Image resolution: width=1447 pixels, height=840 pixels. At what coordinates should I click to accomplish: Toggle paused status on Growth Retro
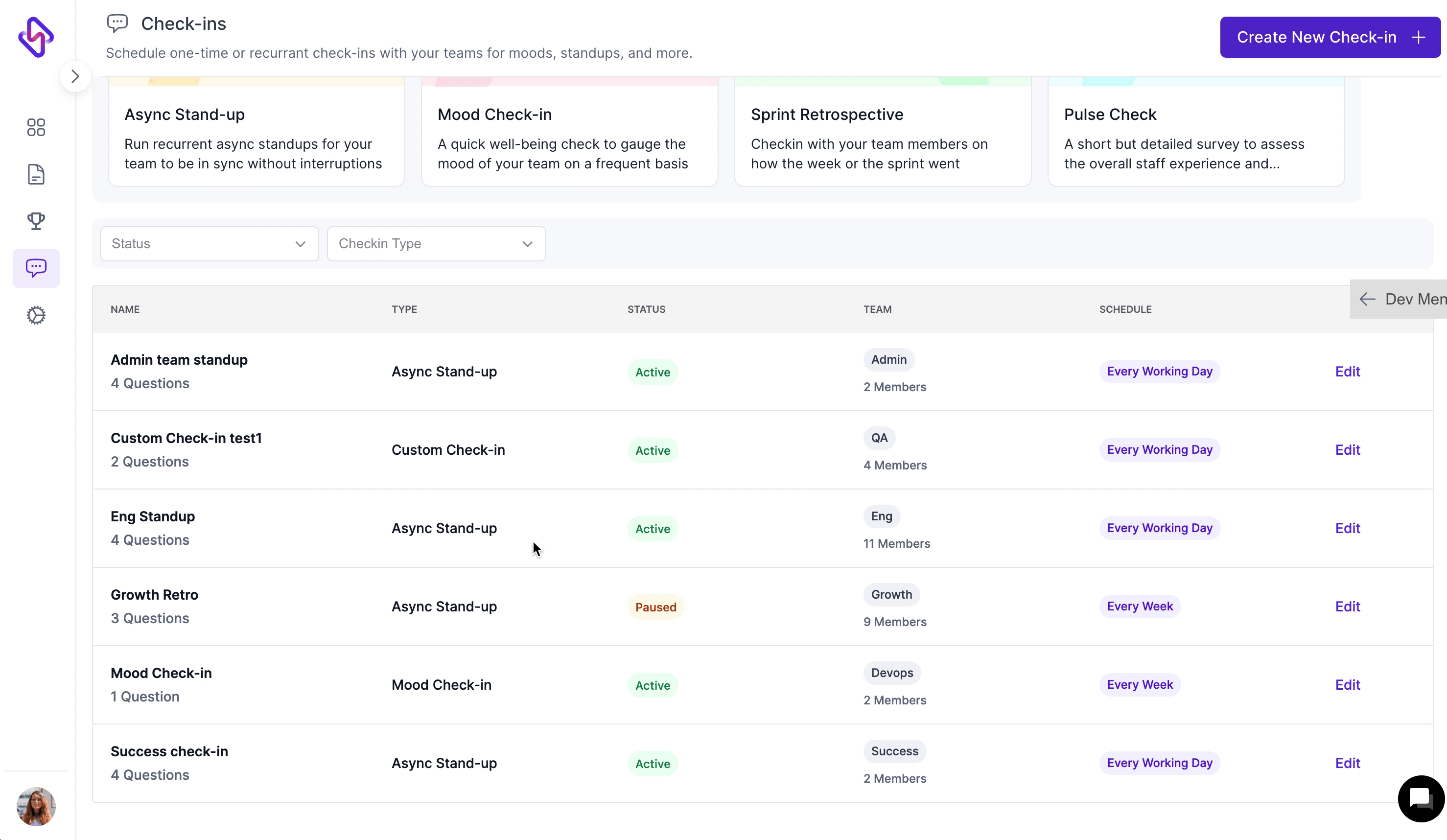coord(655,607)
